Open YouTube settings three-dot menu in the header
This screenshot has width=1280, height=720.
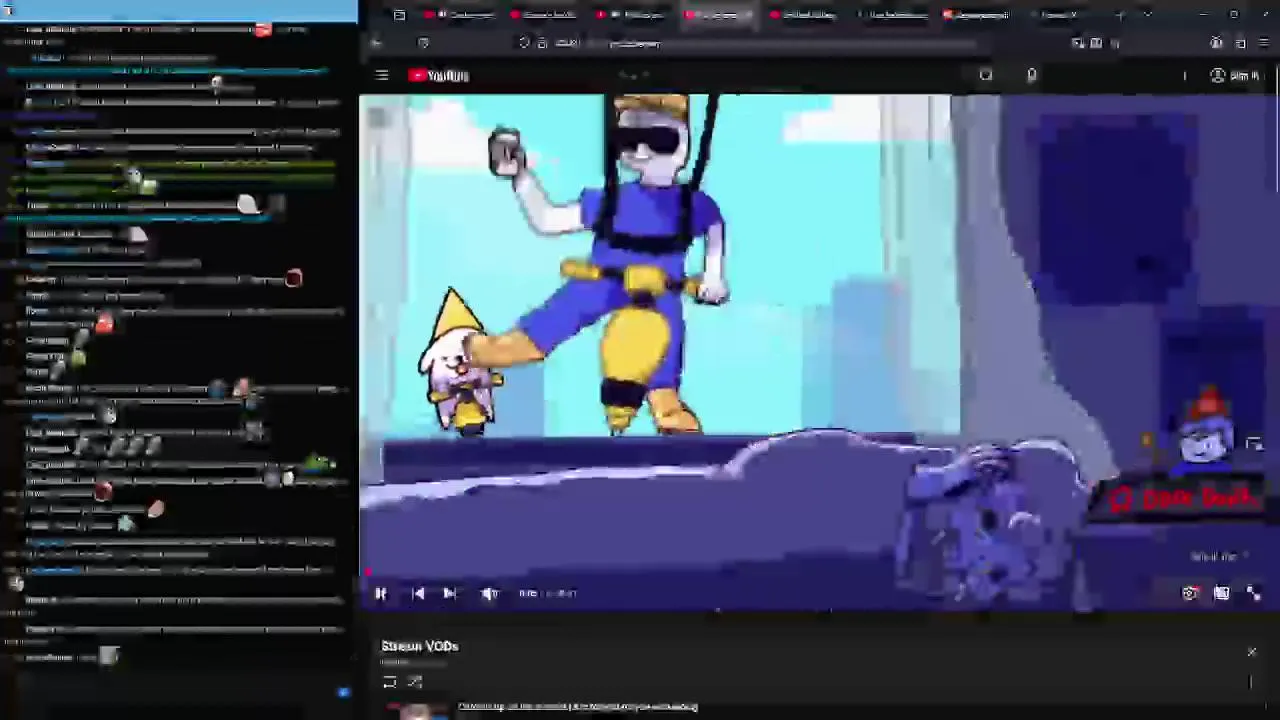[x=1184, y=76]
